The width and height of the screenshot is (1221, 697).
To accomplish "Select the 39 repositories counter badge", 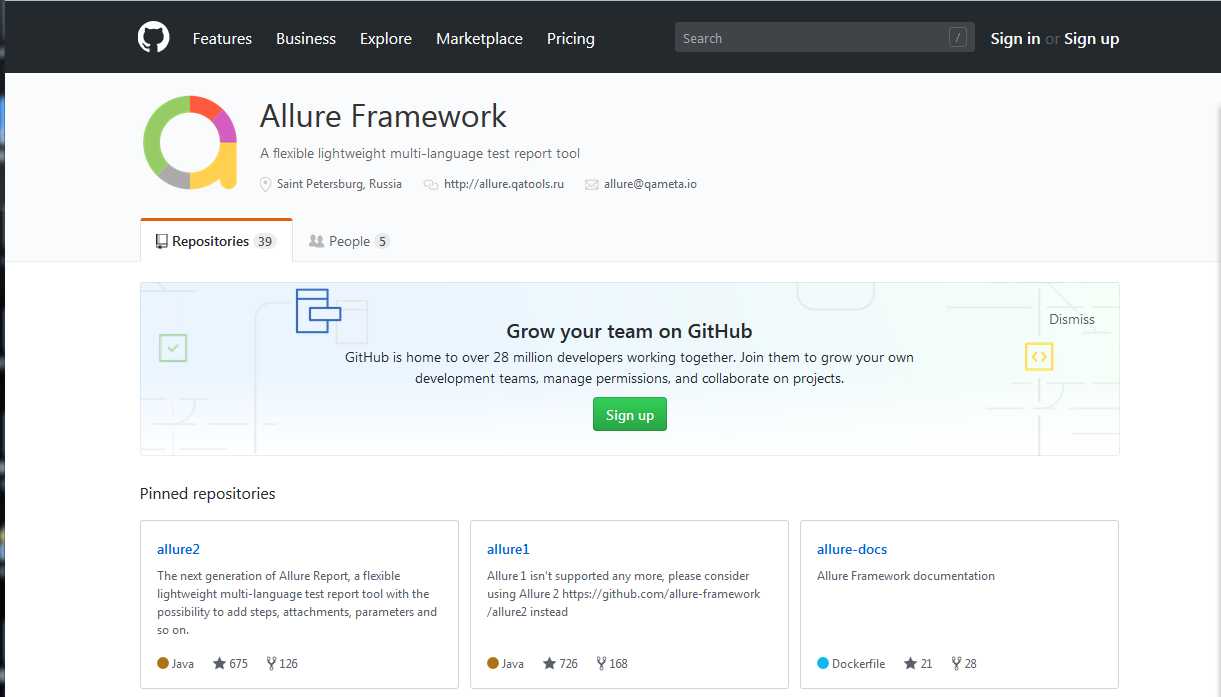I will point(264,241).
